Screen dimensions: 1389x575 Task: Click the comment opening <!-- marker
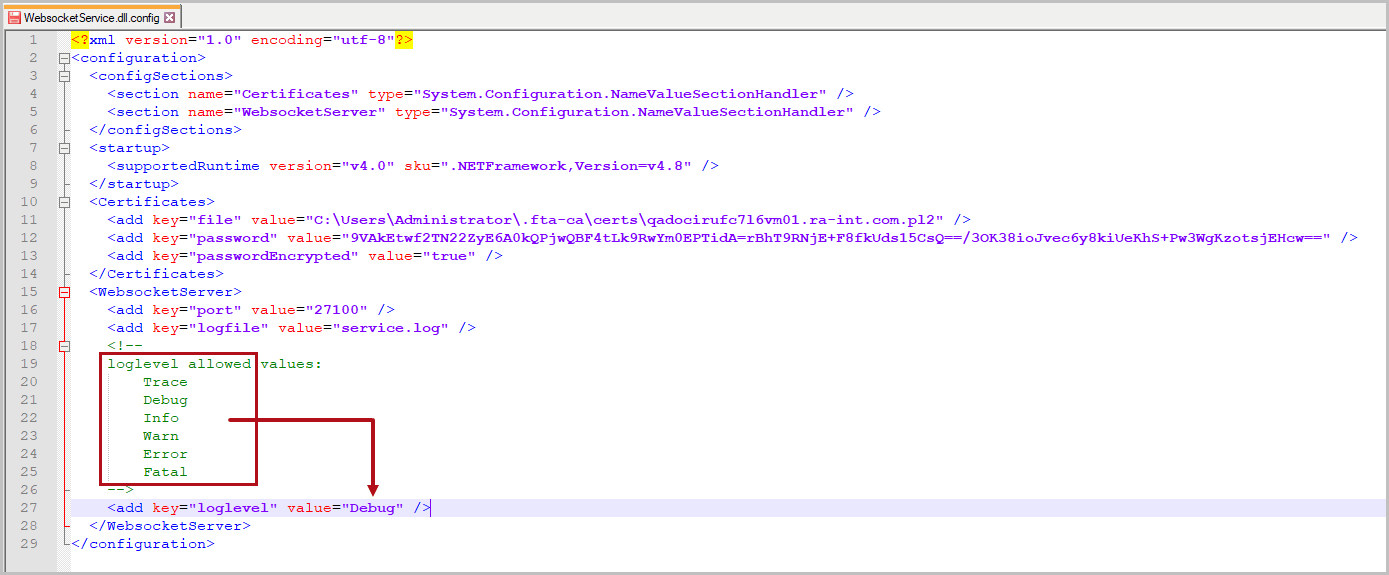[125, 346]
